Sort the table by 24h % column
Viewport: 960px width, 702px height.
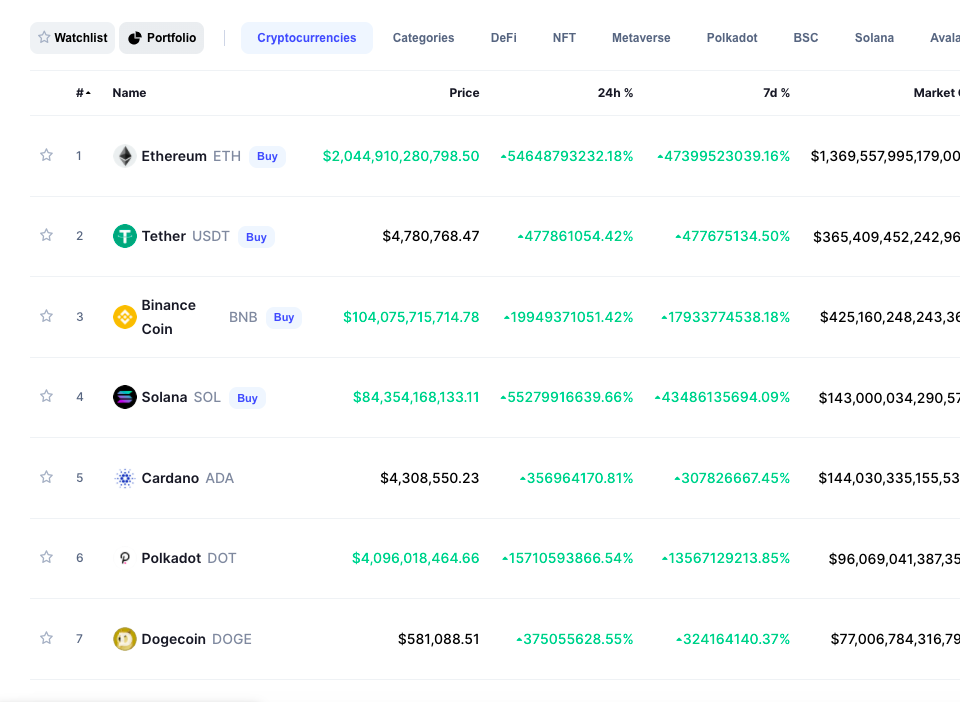pos(615,93)
